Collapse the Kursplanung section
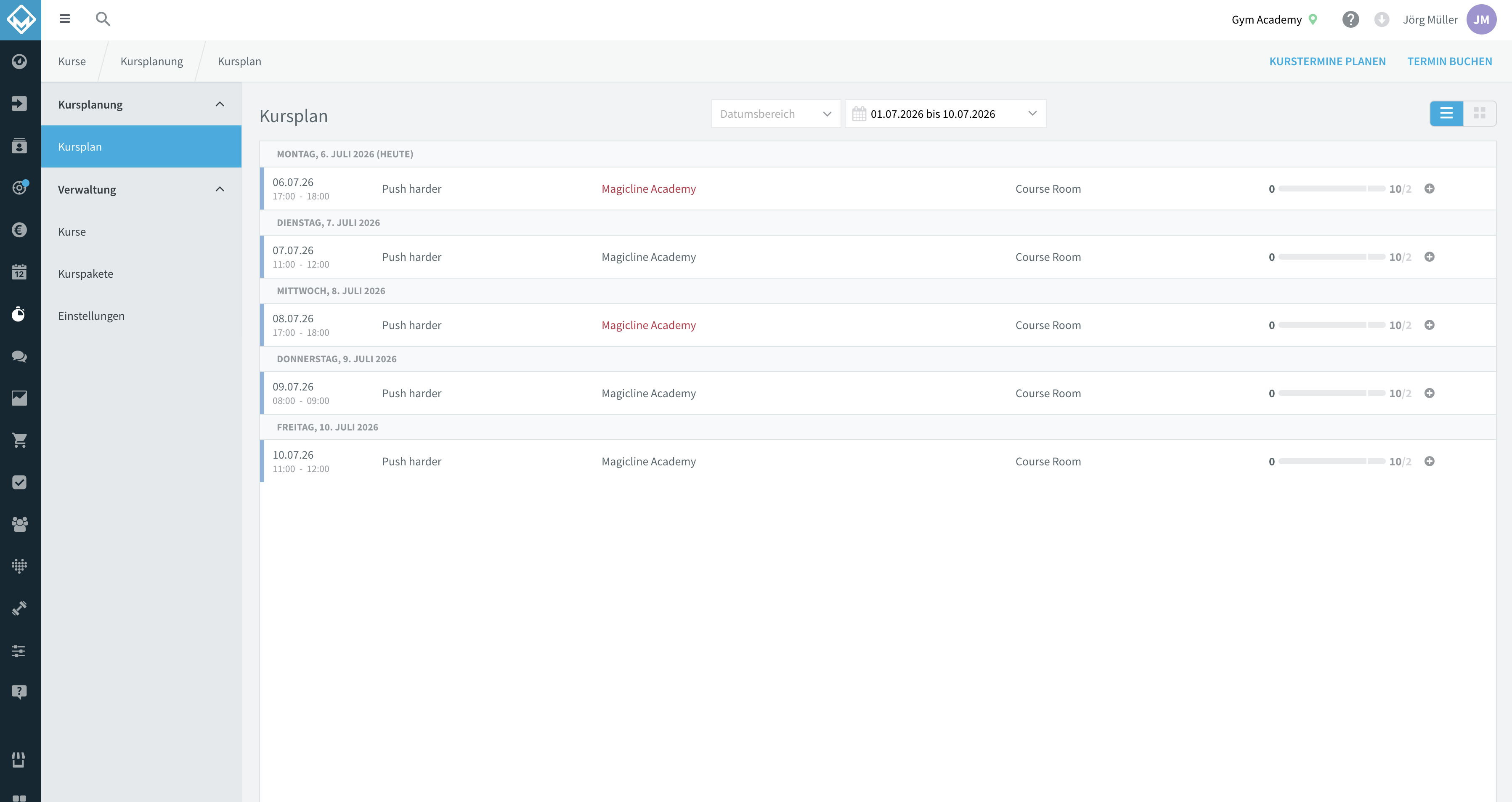The image size is (1512, 802). [220, 104]
